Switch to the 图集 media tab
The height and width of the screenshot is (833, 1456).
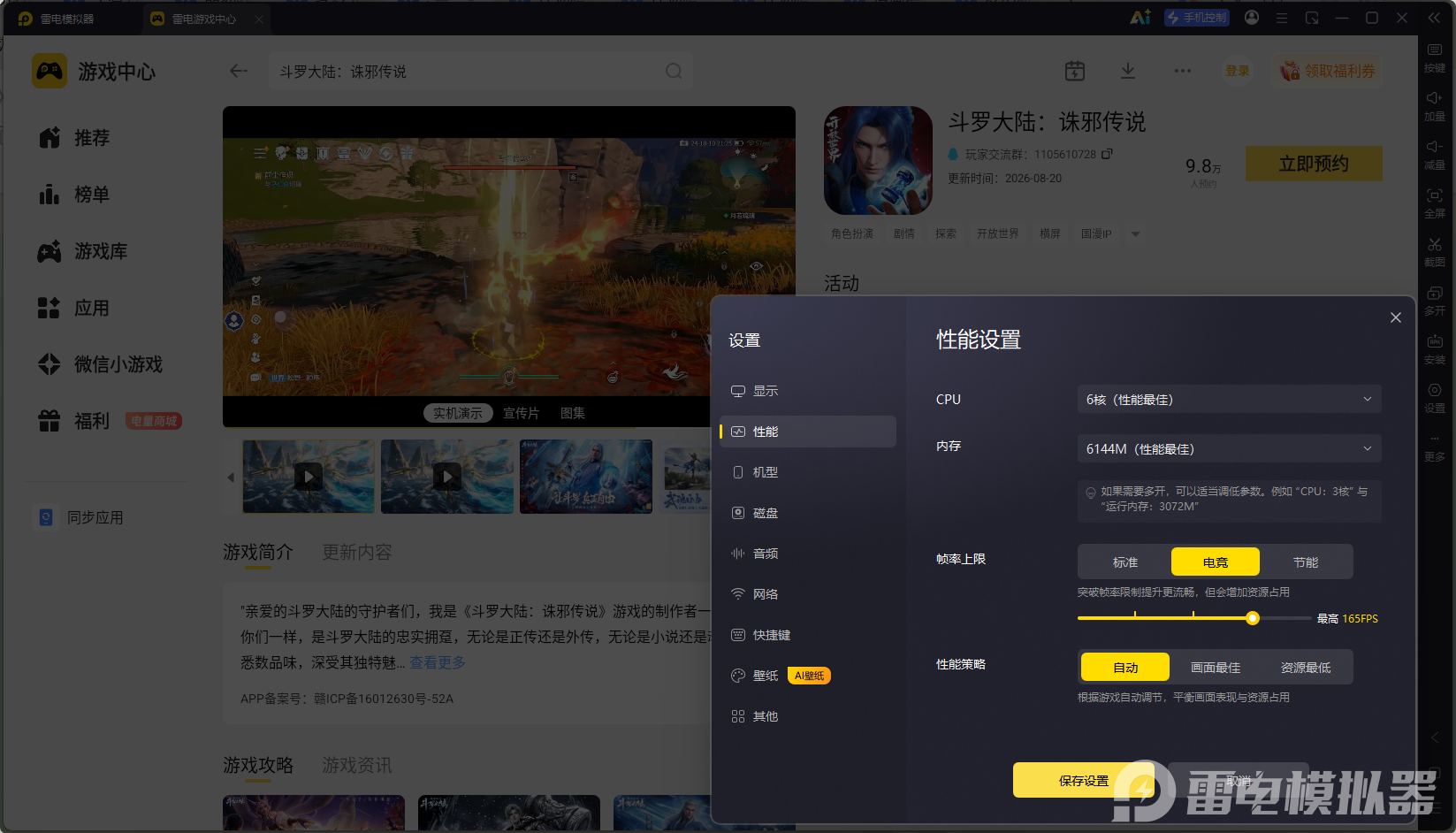(x=573, y=413)
